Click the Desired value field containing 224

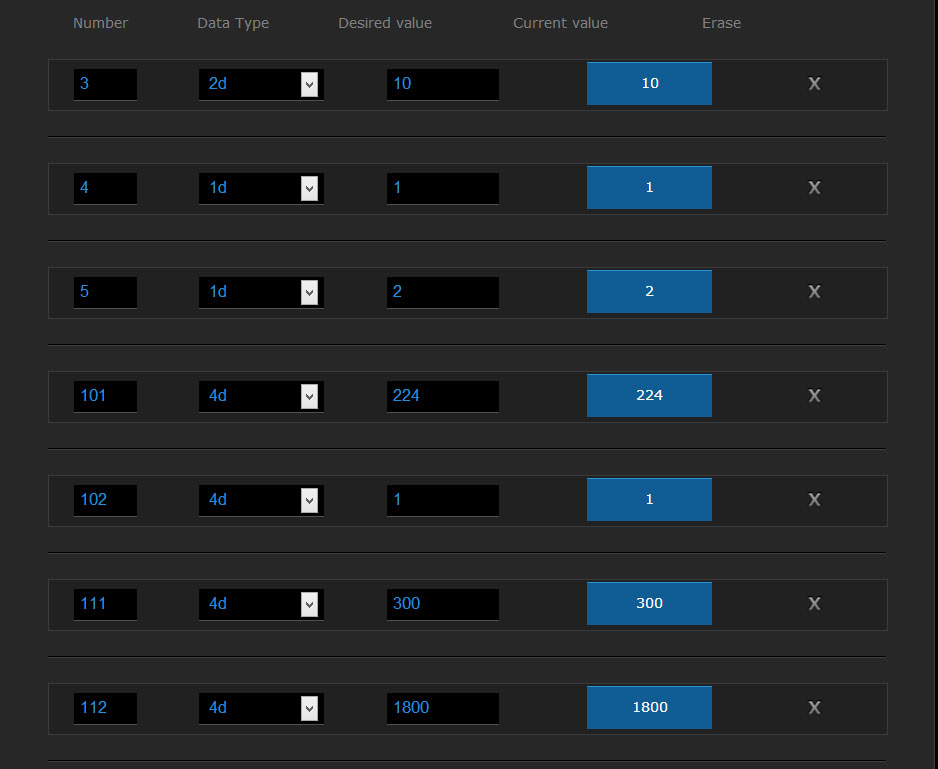(x=442, y=396)
